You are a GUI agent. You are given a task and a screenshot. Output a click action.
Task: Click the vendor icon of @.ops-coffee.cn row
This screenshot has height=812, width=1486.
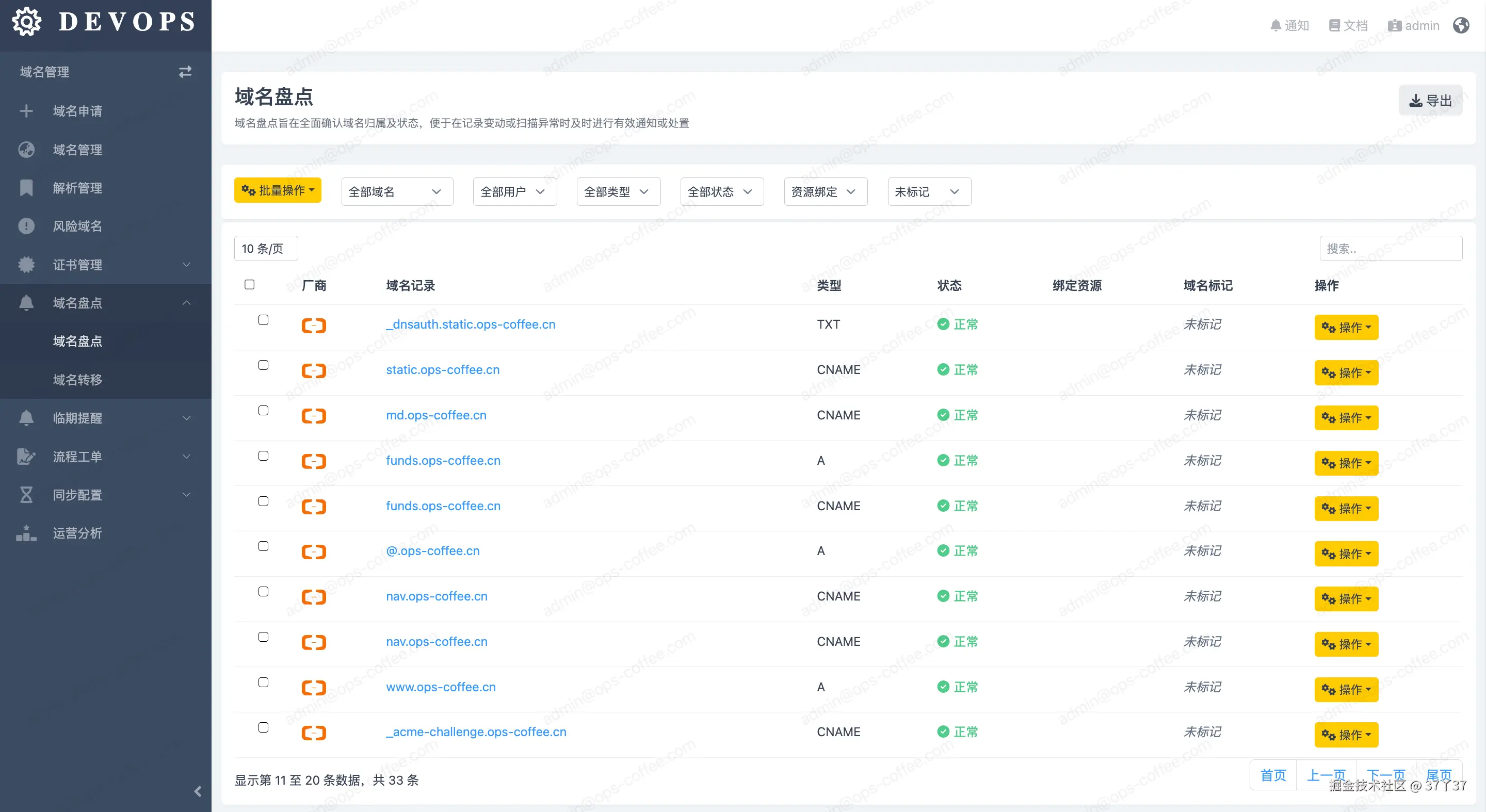point(314,552)
